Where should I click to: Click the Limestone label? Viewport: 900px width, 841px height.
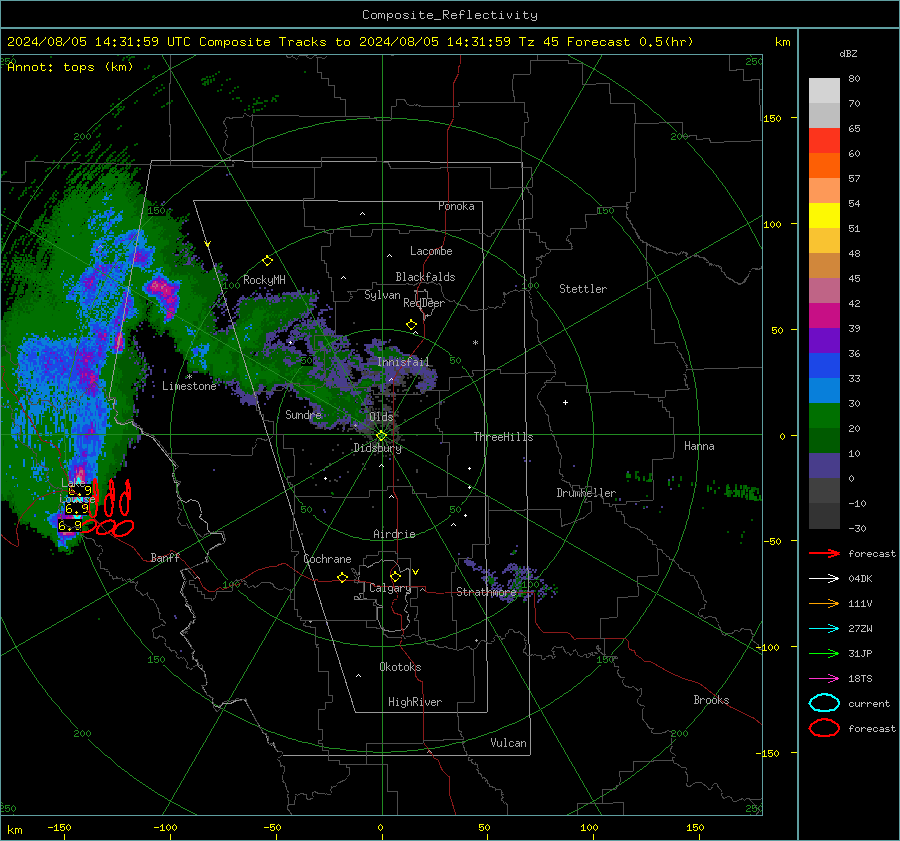tap(189, 386)
